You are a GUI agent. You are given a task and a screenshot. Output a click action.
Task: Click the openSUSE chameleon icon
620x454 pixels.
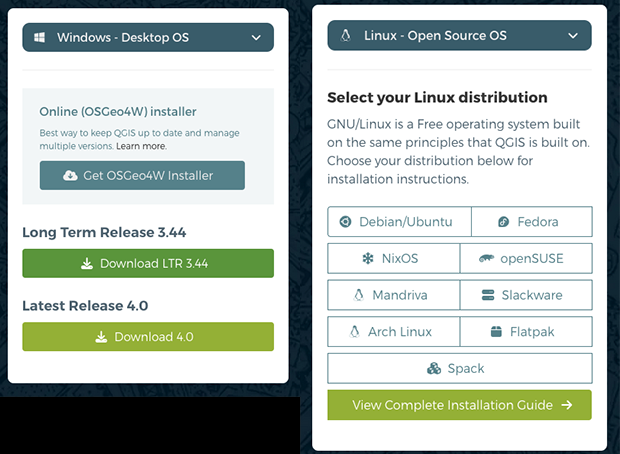pos(488,259)
